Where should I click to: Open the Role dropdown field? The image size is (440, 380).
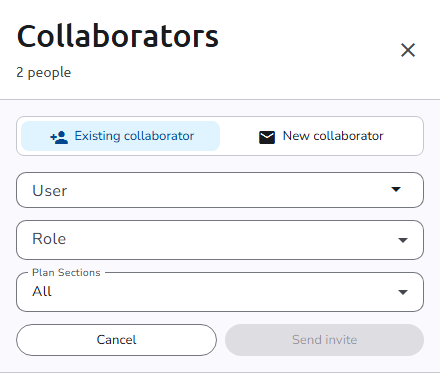(x=220, y=240)
